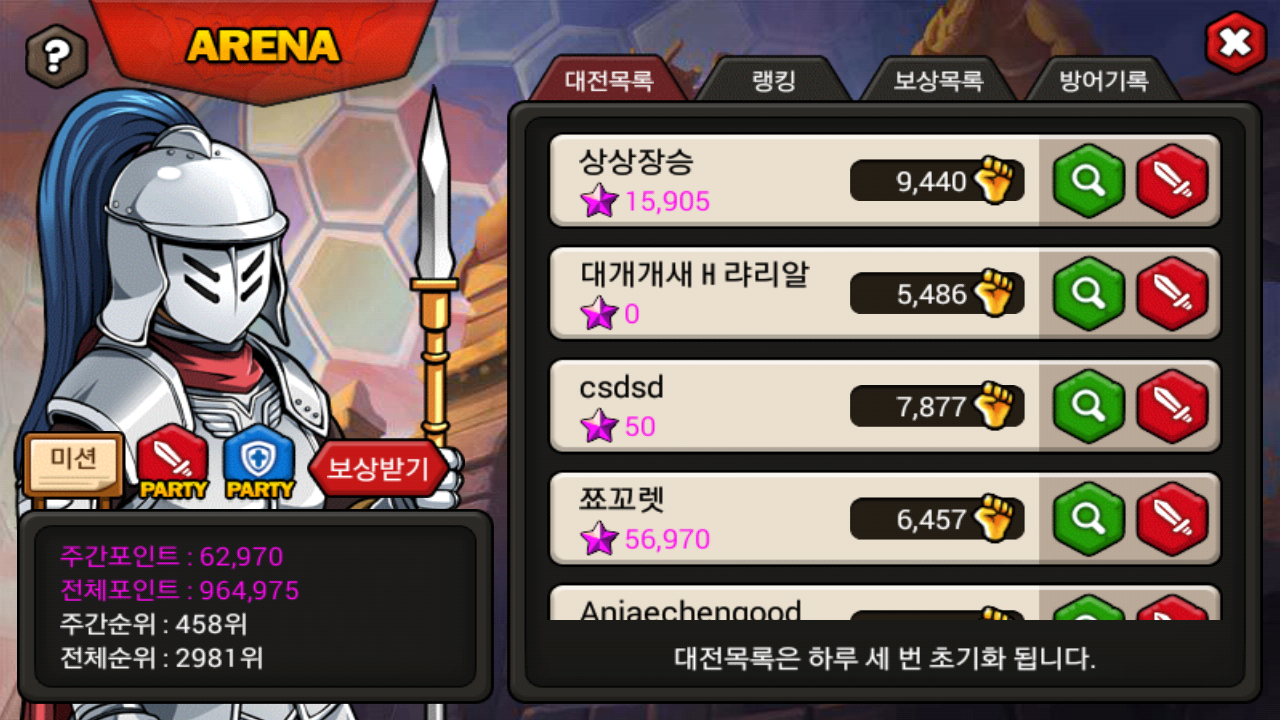Go to the 방어기록 tab
The image size is (1280, 720).
click(1103, 79)
